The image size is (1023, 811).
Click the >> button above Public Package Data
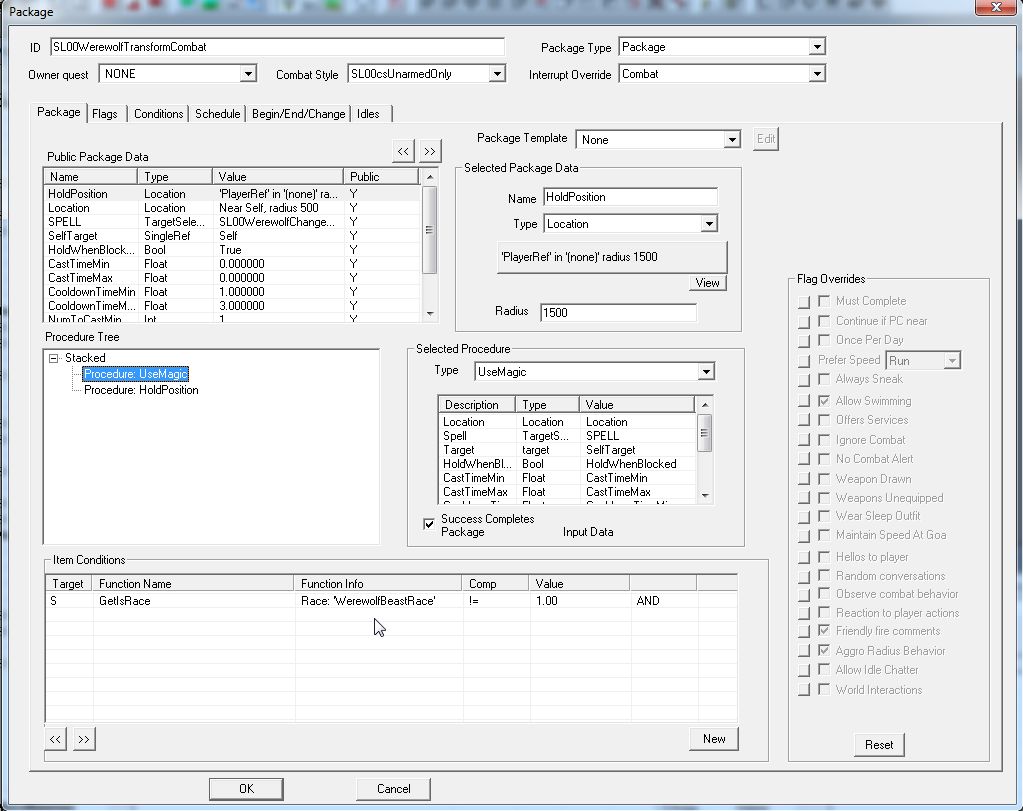[x=430, y=151]
